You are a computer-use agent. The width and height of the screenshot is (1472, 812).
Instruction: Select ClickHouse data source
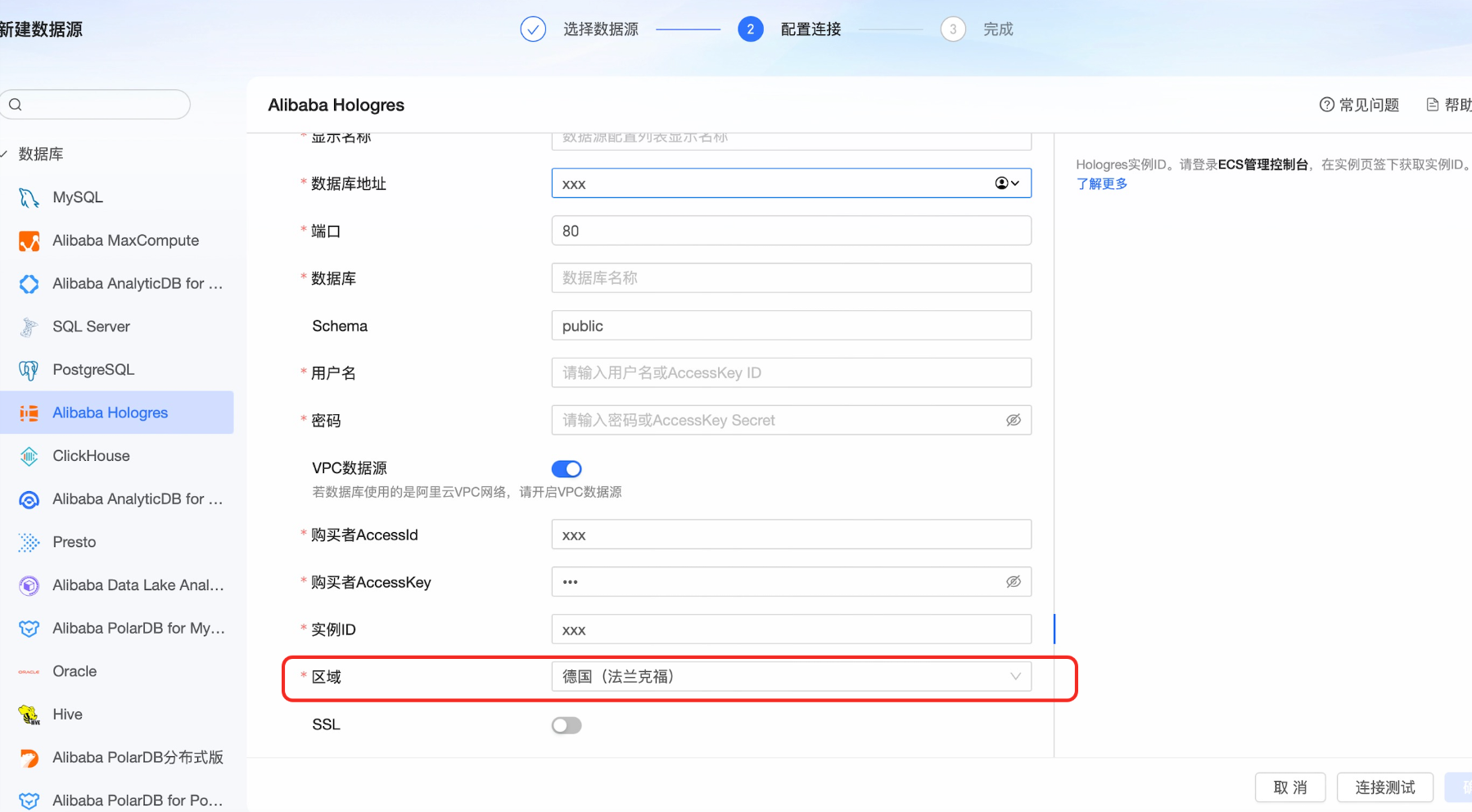116,456
